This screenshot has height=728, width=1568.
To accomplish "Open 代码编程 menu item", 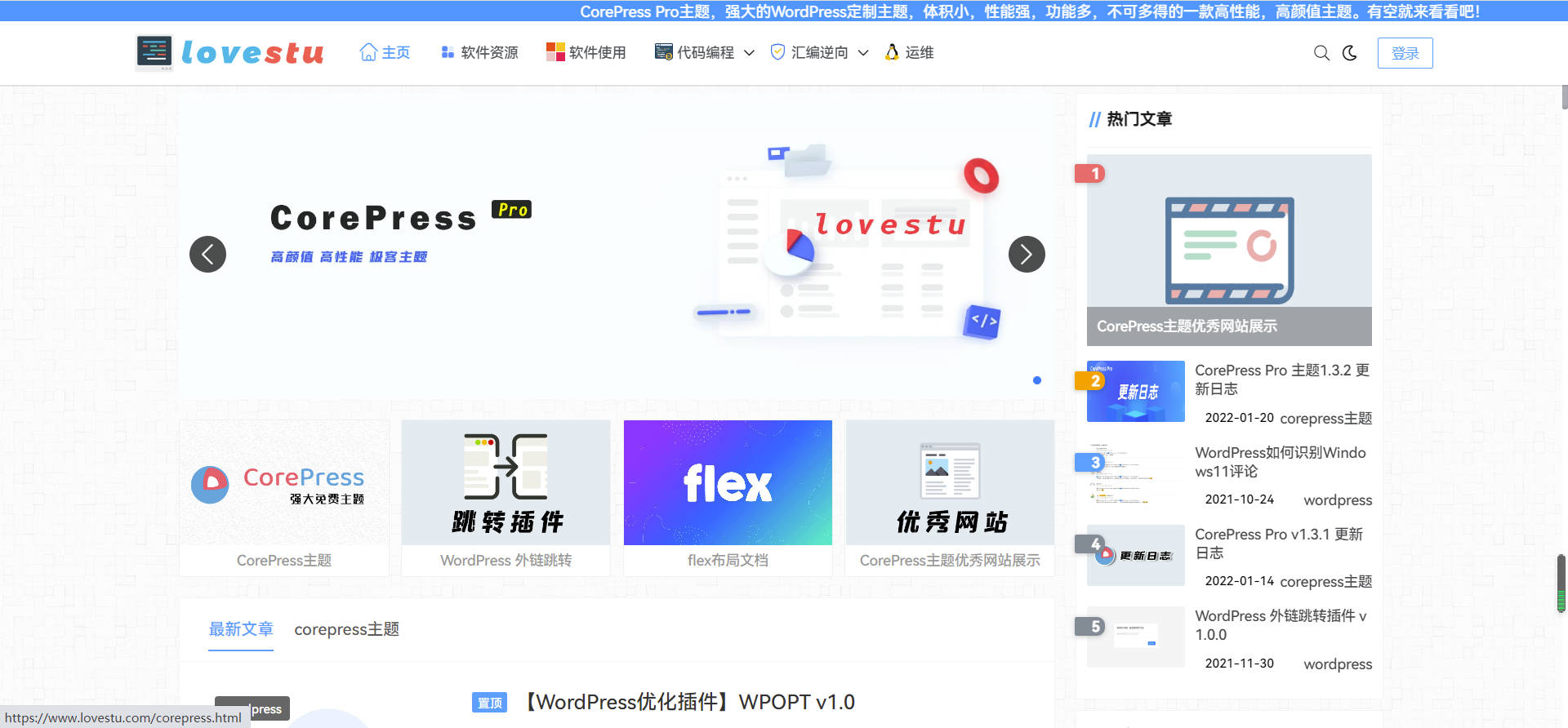I will tap(706, 52).
